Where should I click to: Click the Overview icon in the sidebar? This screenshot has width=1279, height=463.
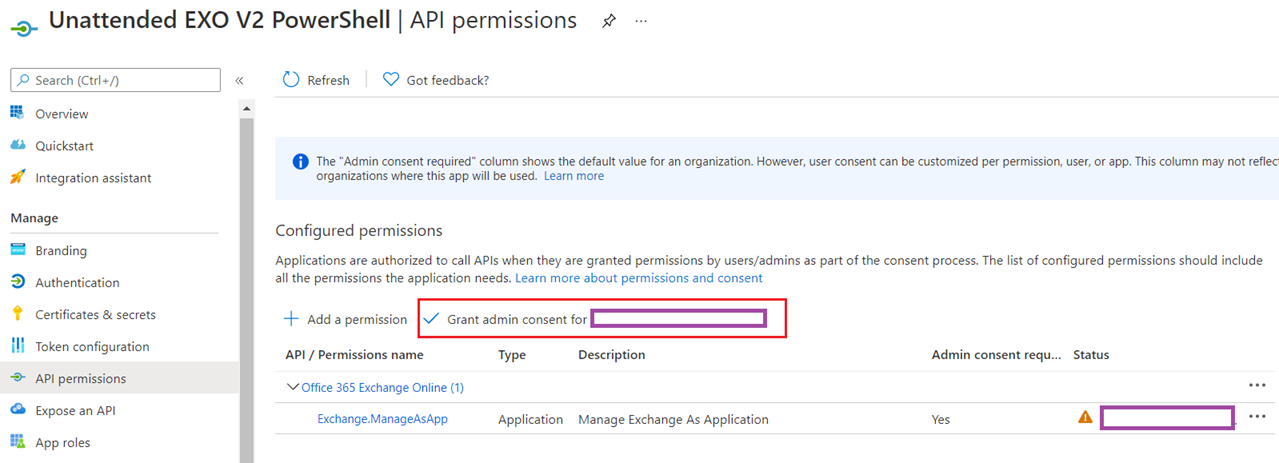17,113
